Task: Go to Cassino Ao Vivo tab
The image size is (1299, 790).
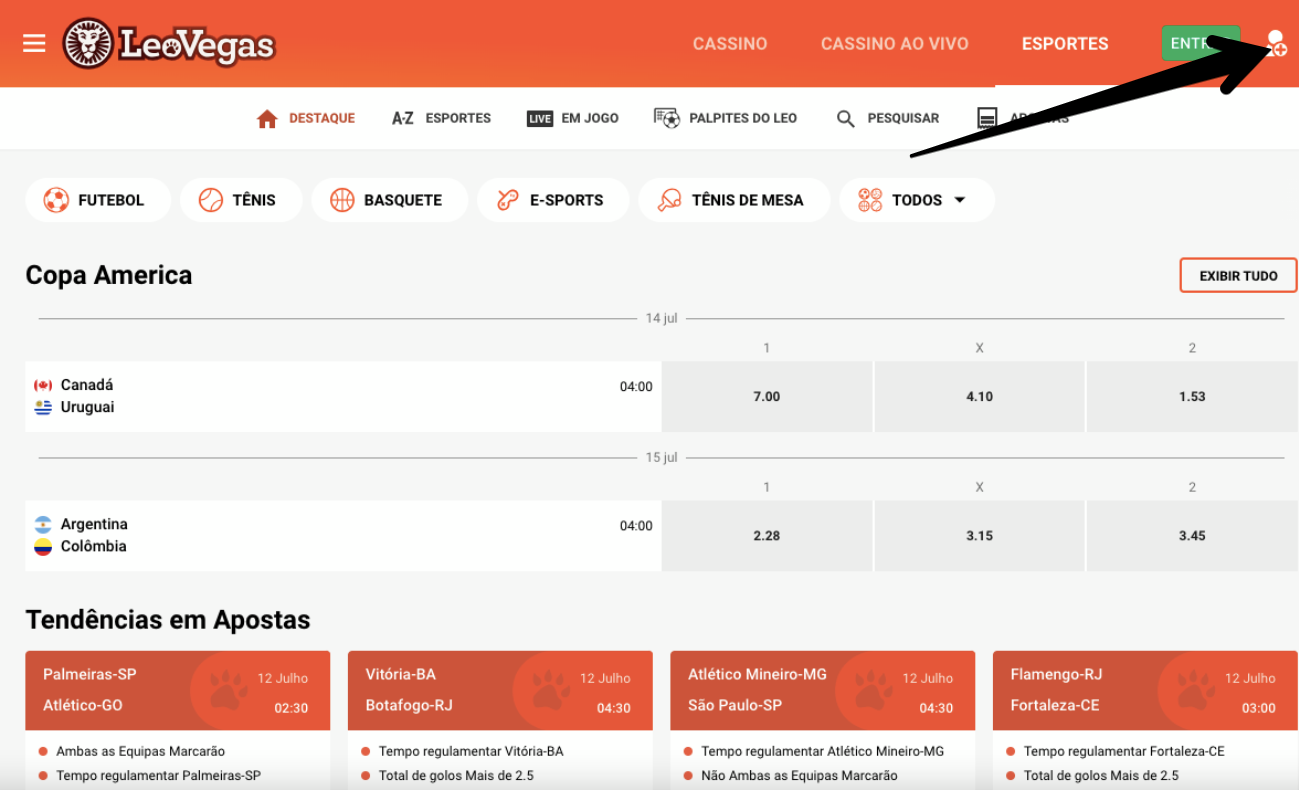Action: 895,44
